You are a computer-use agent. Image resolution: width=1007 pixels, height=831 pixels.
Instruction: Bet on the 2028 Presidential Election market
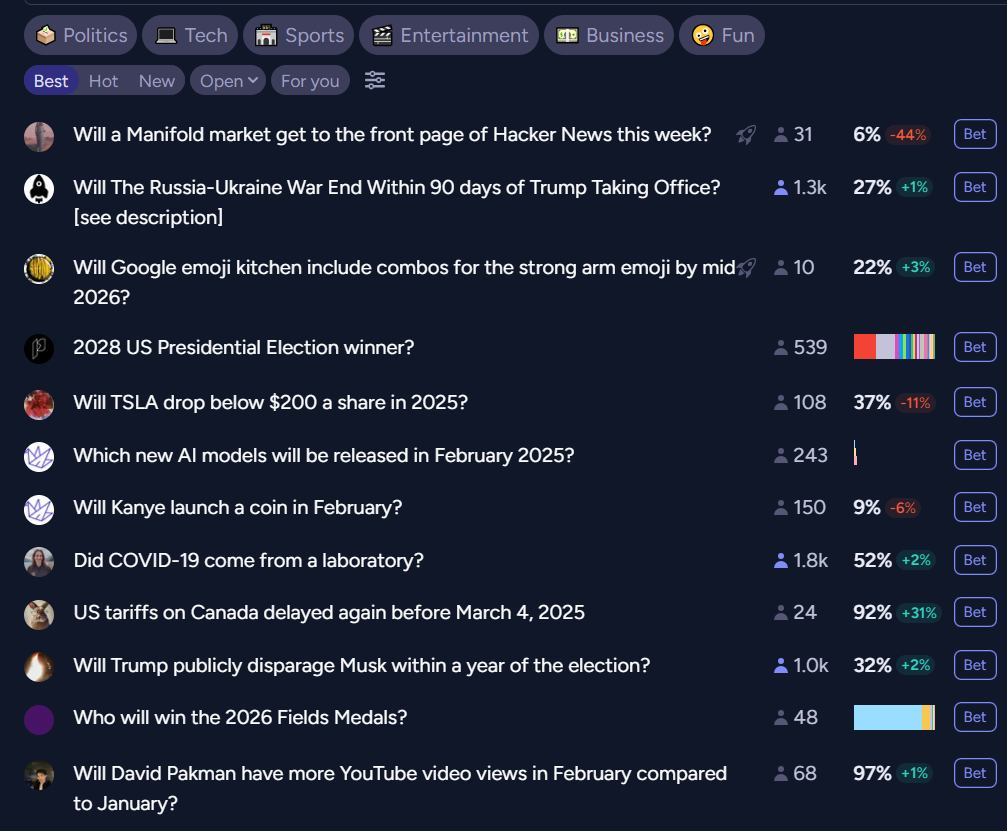coord(975,347)
